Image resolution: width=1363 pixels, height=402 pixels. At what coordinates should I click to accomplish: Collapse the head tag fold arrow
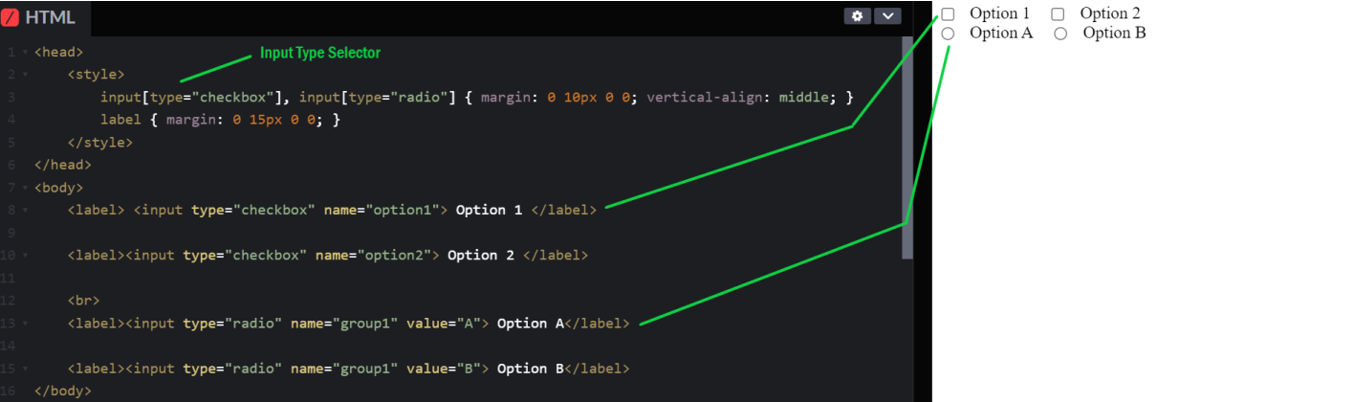(x=24, y=52)
